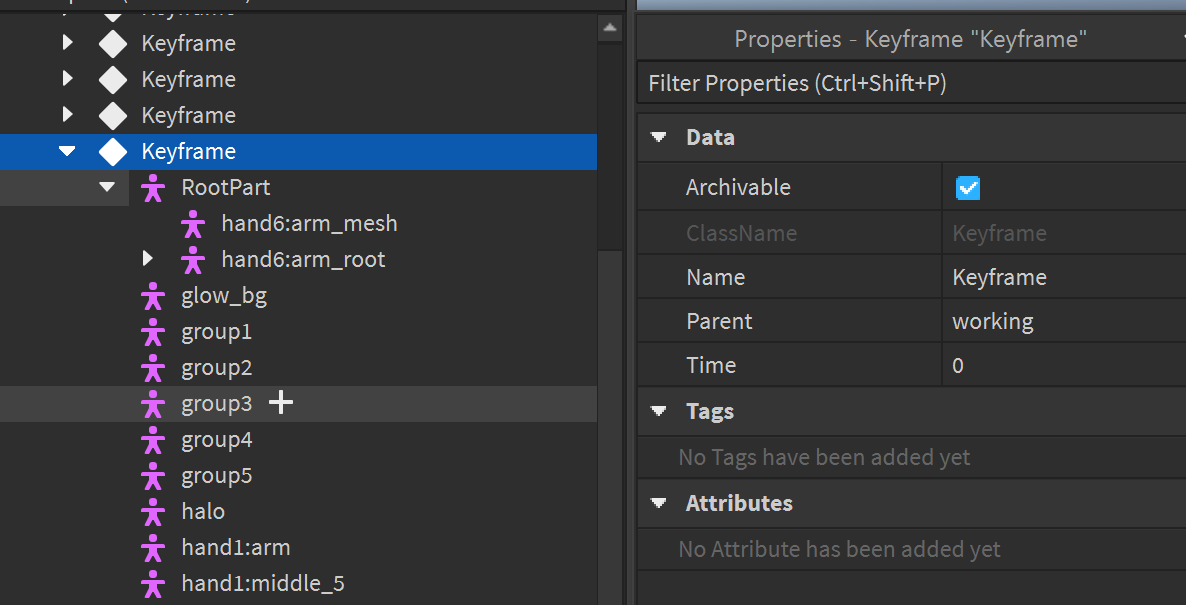Click the Properties panel title bar
1186x605 pixels.
tap(911, 39)
